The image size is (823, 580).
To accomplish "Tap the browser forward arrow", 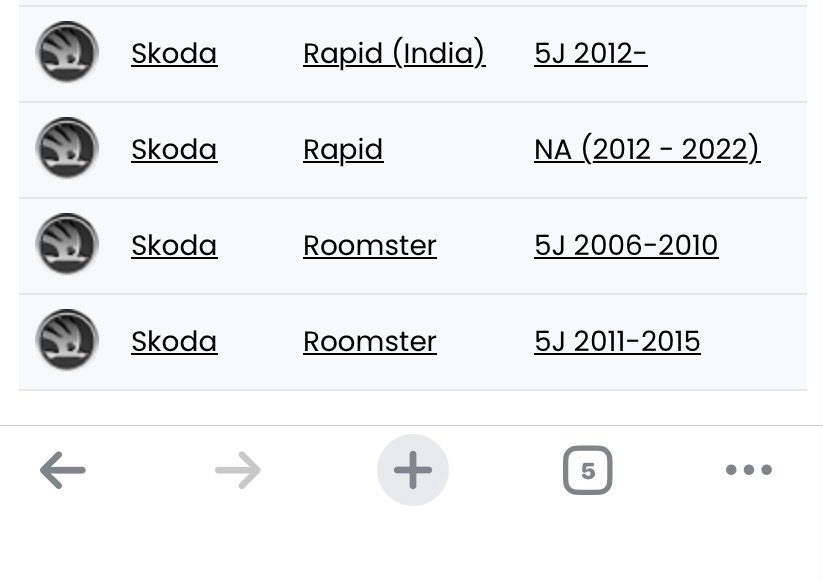I will [x=238, y=470].
